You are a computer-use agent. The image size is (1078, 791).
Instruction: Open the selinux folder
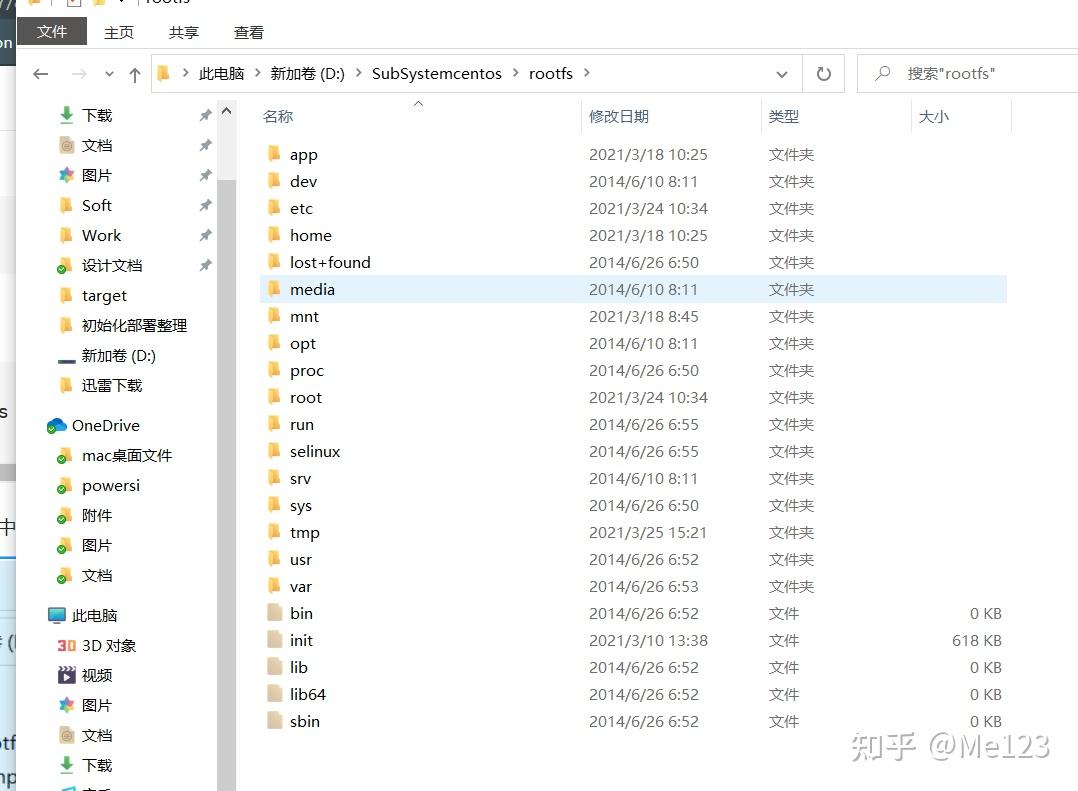click(313, 451)
